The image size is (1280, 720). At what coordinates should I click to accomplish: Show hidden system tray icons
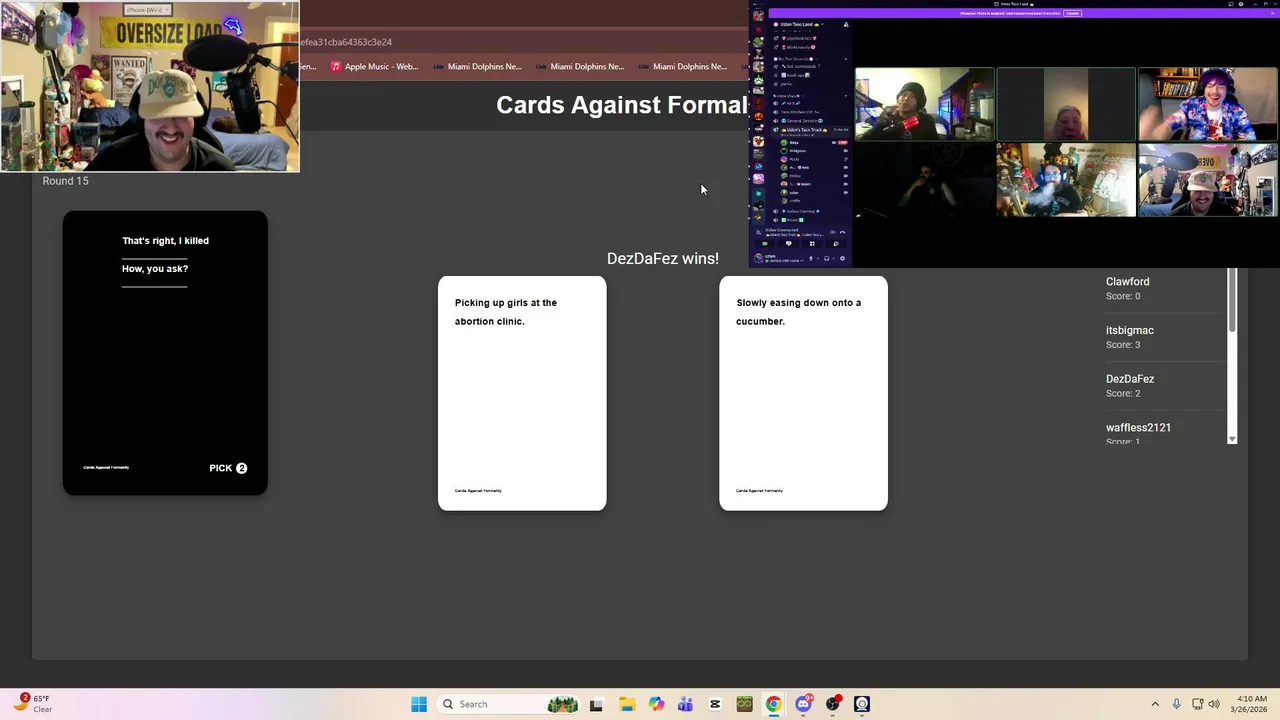pos(1155,704)
